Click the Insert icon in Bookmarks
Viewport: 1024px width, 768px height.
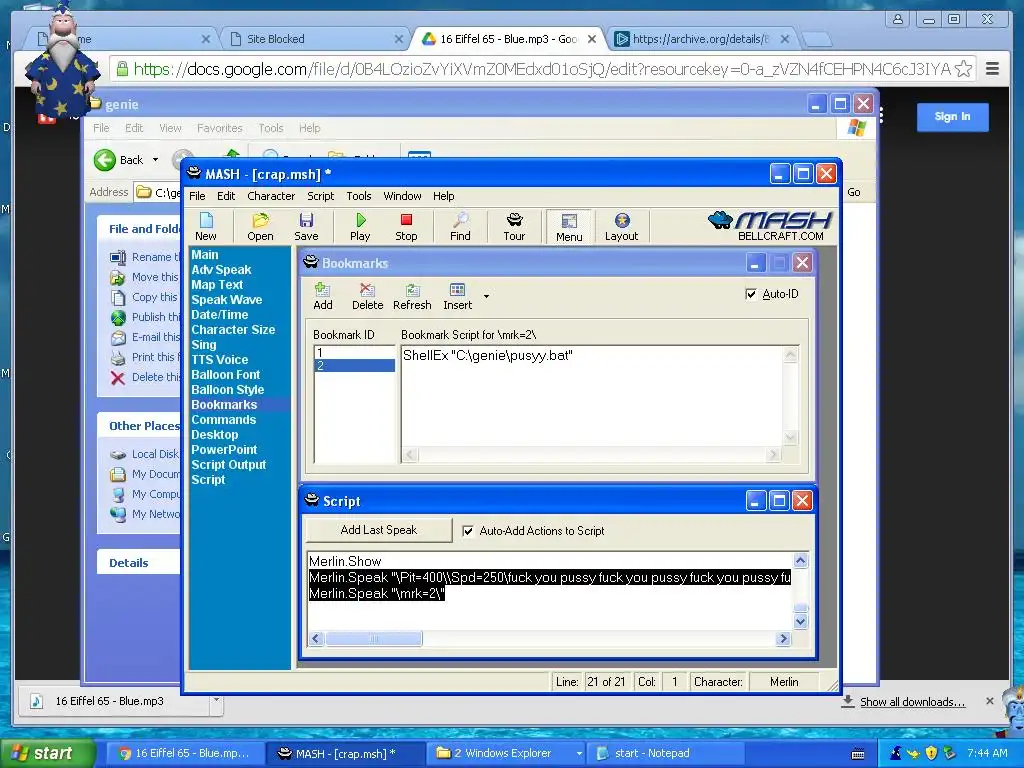[457, 296]
